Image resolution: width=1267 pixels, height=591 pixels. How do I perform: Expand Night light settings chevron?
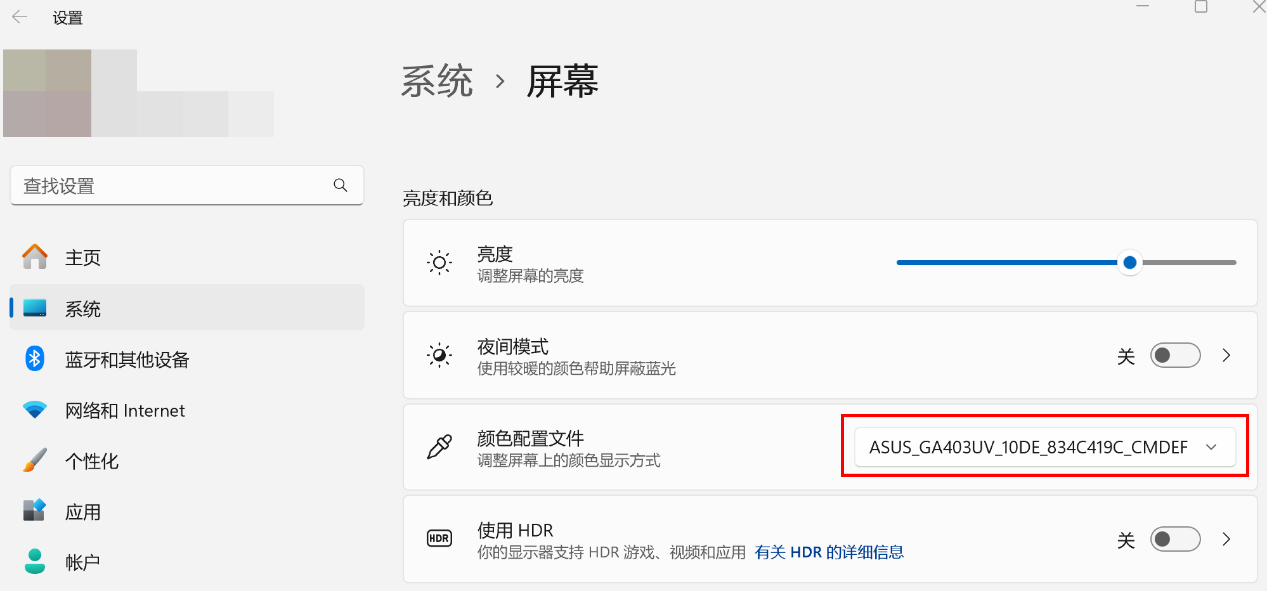tap(1227, 355)
